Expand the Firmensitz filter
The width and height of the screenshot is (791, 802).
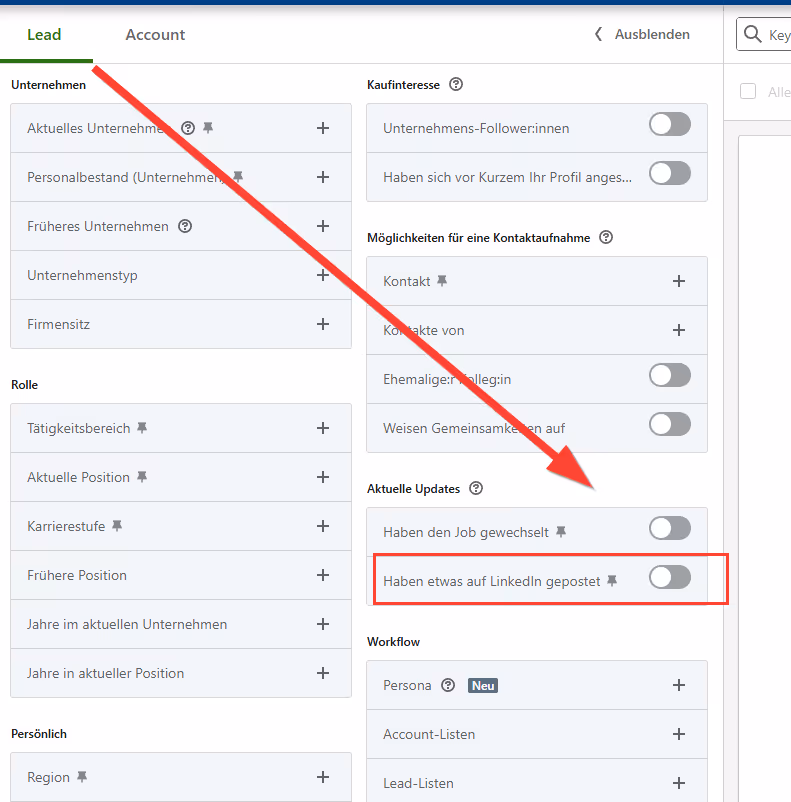[322, 324]
